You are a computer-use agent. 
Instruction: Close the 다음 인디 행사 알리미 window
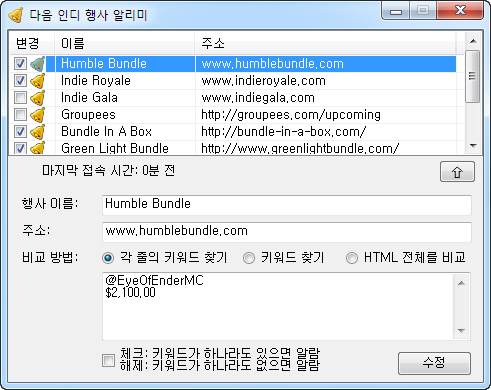pyautogui.click(x=460, y=11)
